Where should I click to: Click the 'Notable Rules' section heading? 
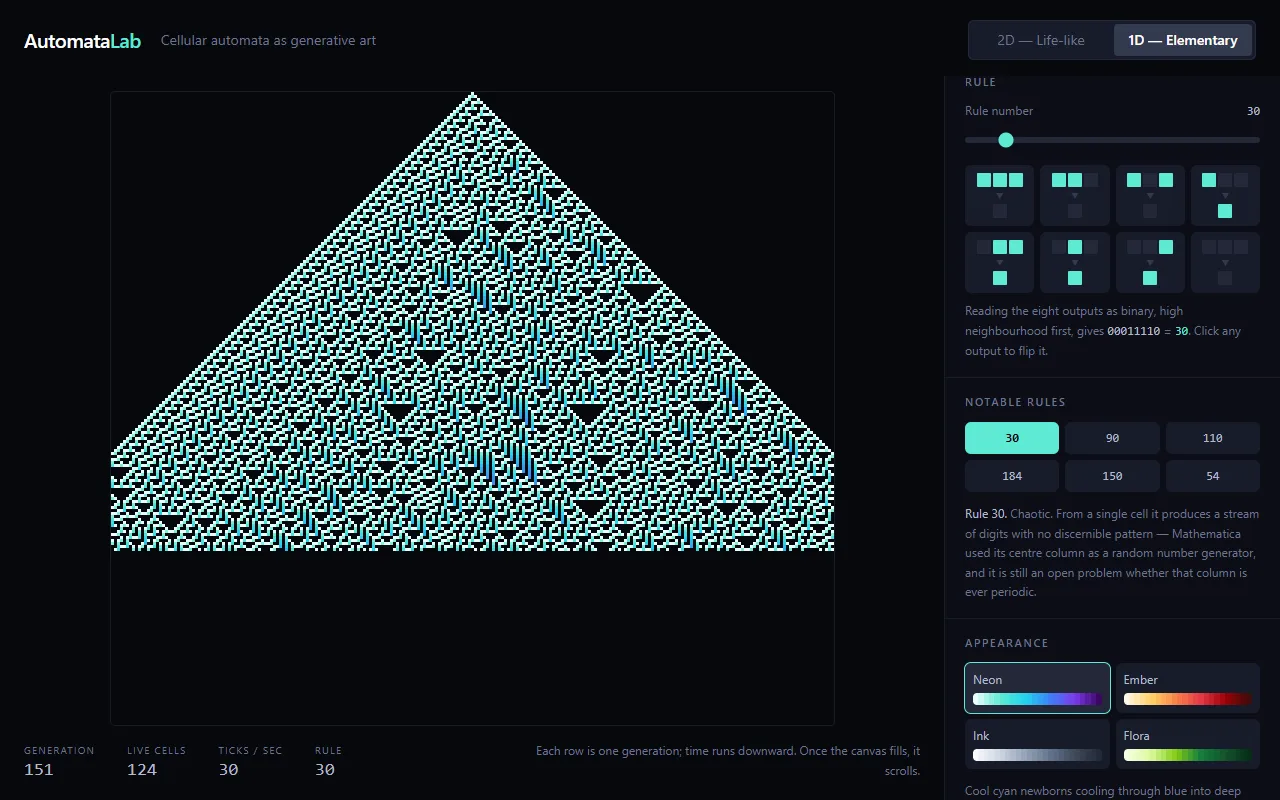pos(1015,402)
